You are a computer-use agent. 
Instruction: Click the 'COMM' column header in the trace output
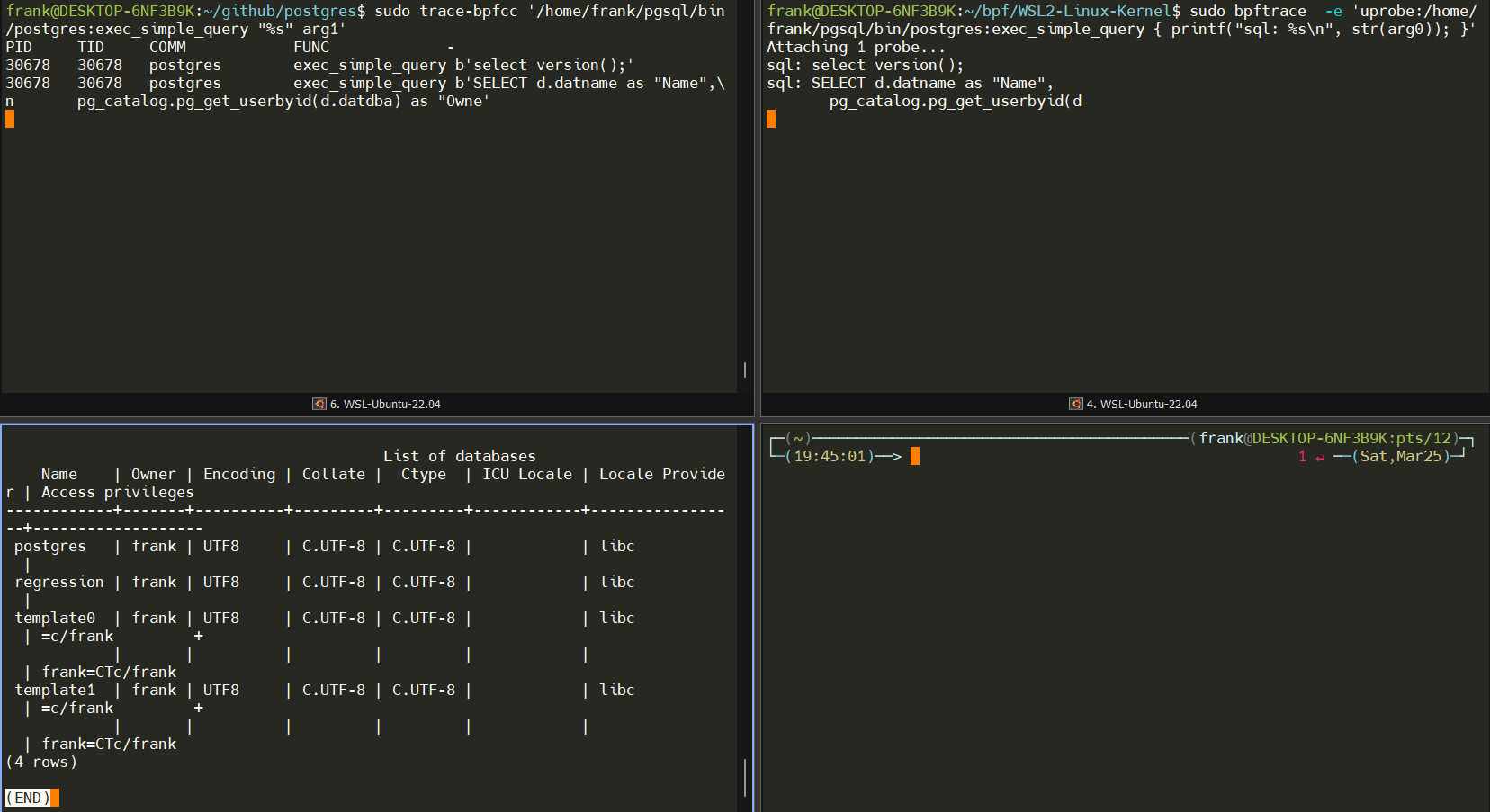167,47
